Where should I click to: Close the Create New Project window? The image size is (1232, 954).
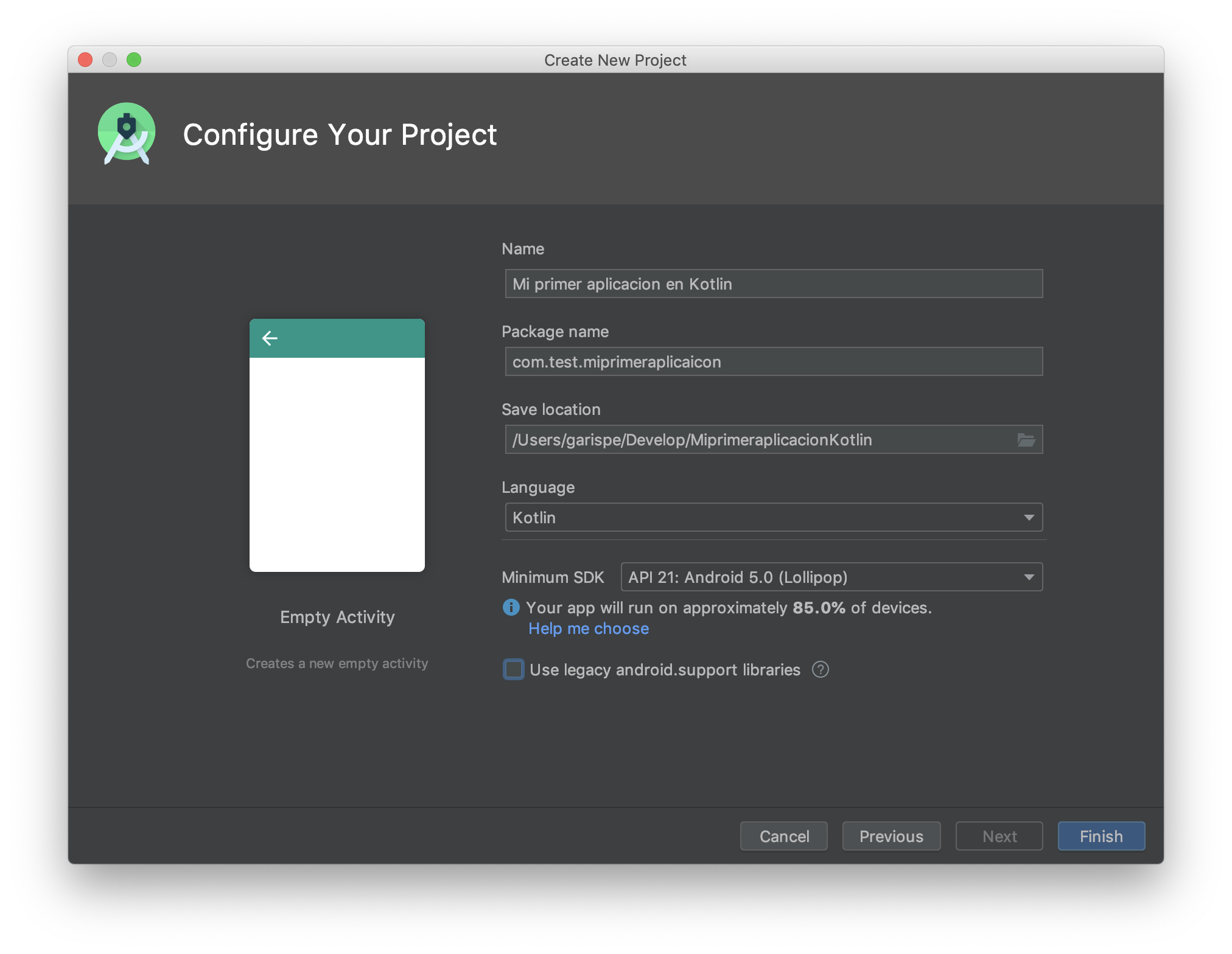[85, 60]
